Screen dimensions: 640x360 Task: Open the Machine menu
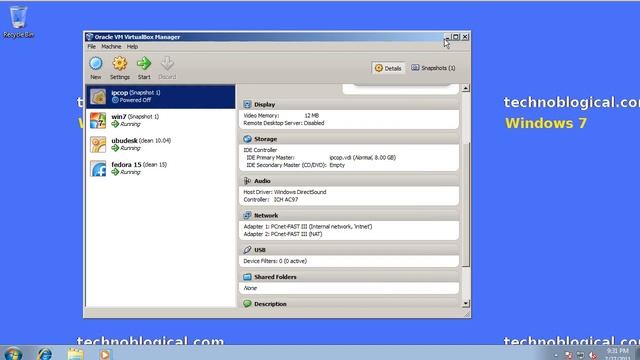pos(111,47)
